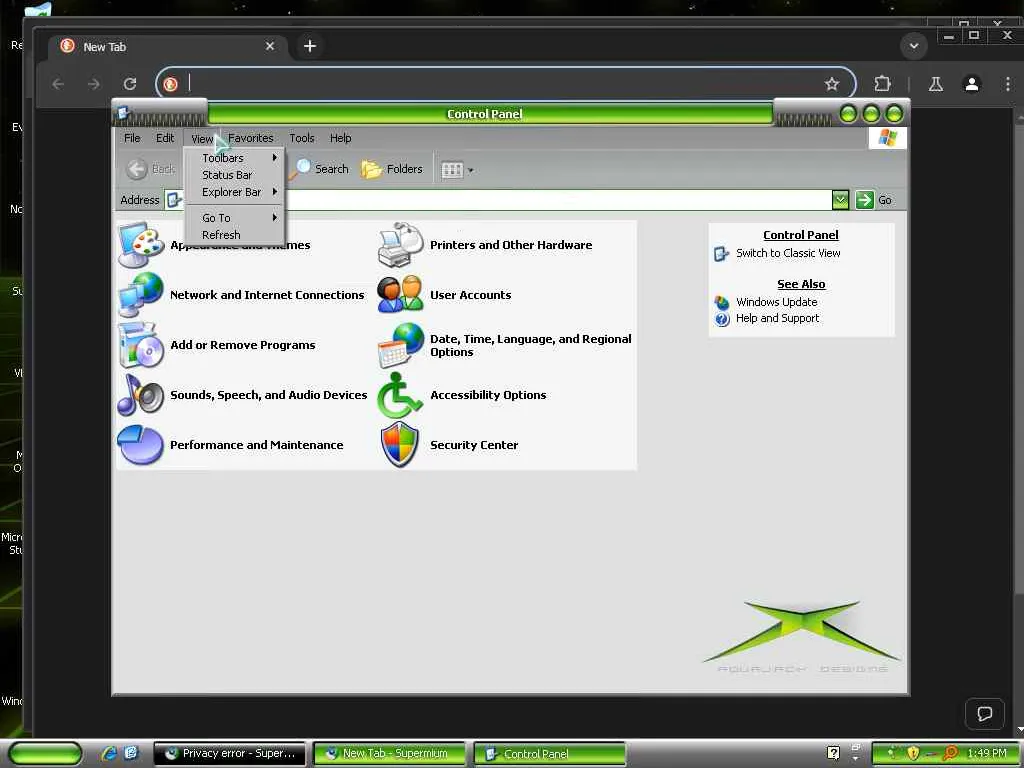Open Performance and Maintenance pie icon
The width and height of the screenshot is (1024, 768).
(x=140, y=445)
